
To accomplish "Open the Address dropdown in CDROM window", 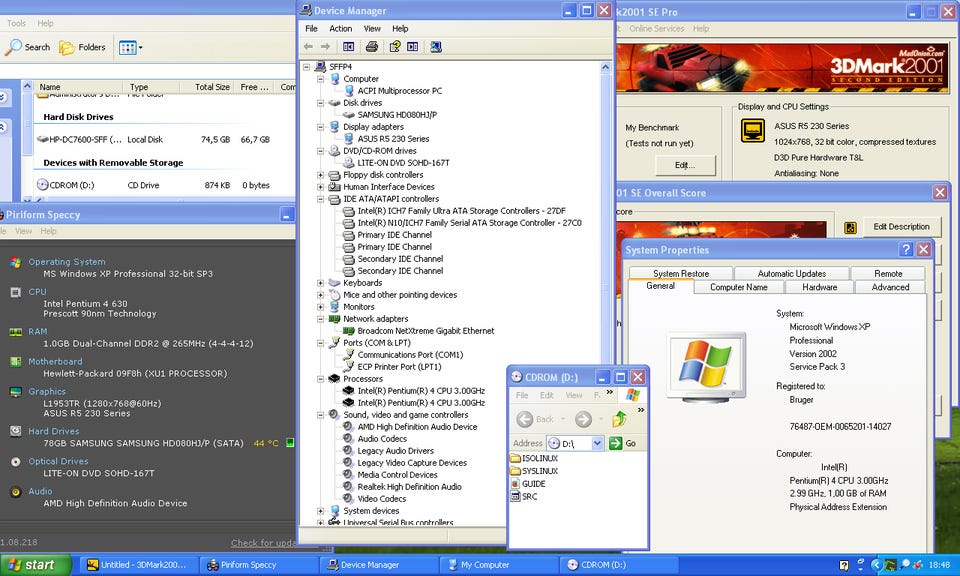I will (597, 443).
